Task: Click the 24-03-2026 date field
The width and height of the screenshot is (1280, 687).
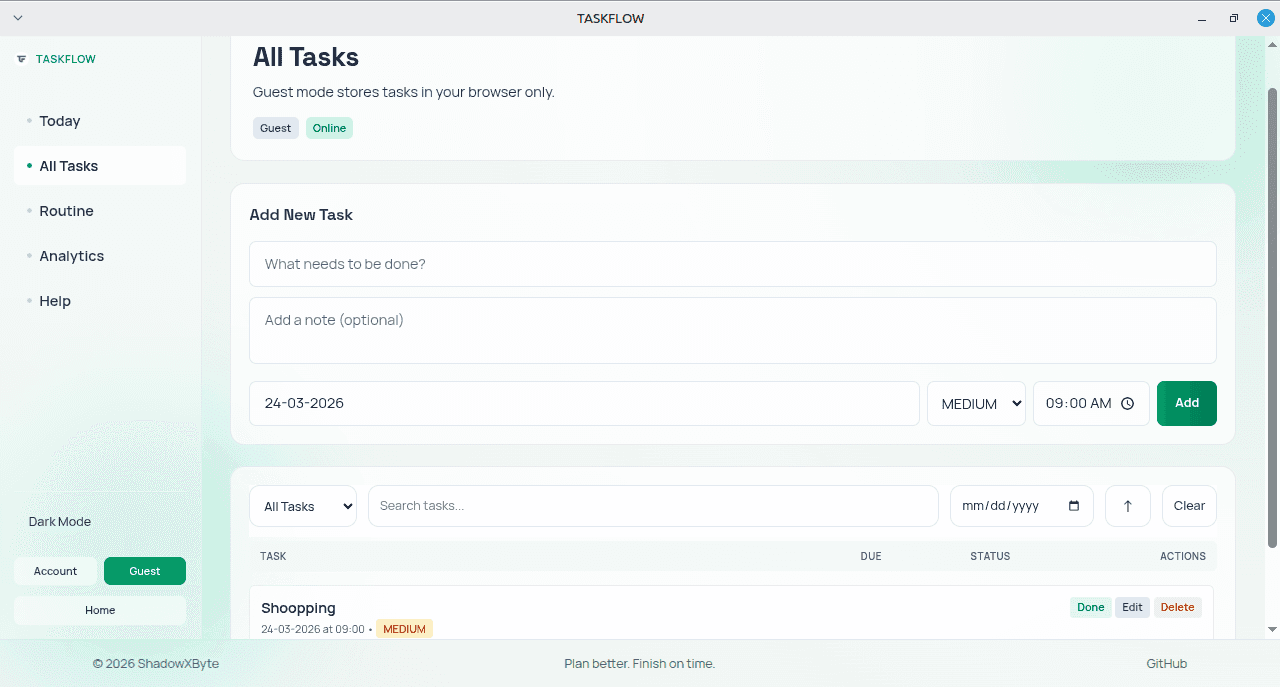Action: click(584, 404)
